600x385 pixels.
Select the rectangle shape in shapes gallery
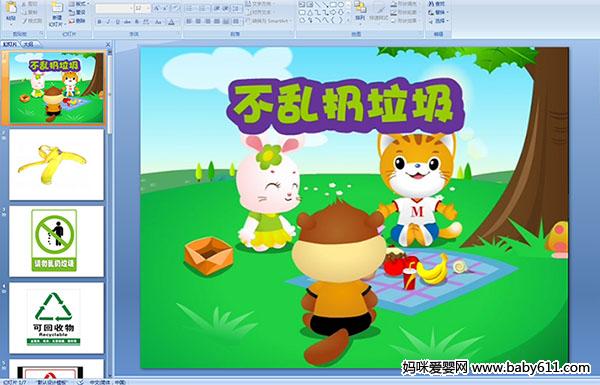coord(333,5)
